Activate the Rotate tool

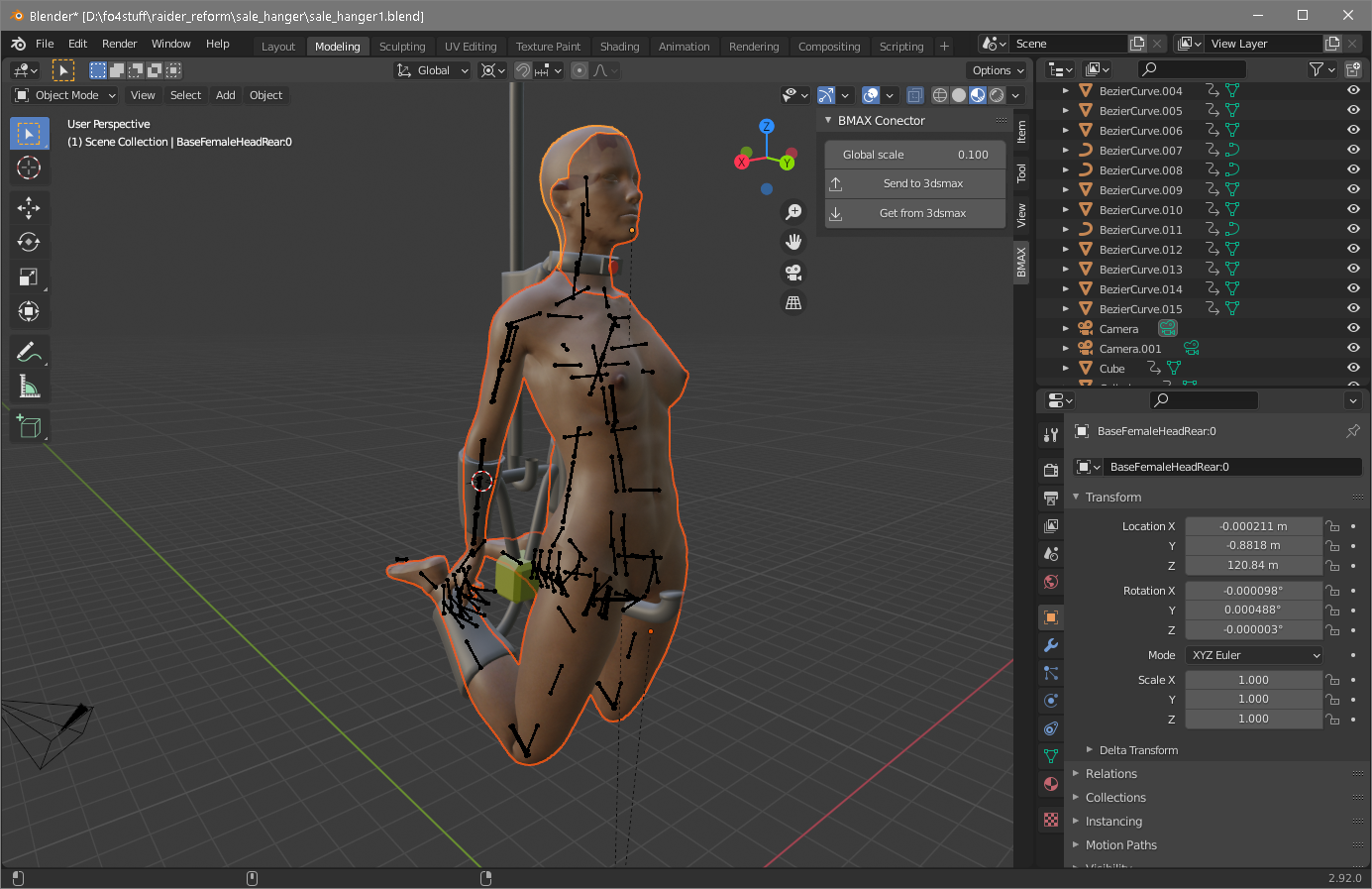click(x=29, y=242)
